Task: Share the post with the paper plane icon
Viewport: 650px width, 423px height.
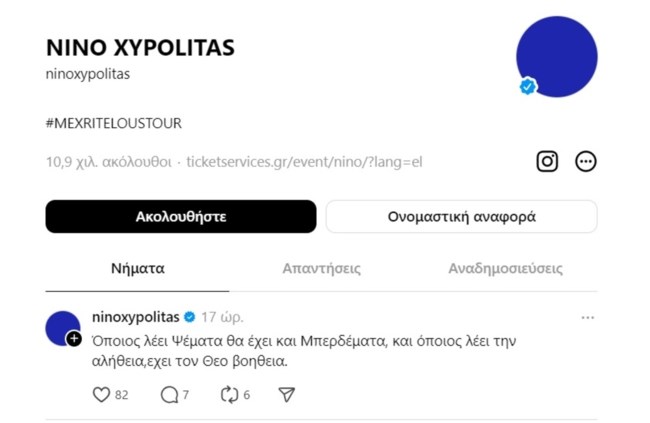Action: tap(287, 395)
